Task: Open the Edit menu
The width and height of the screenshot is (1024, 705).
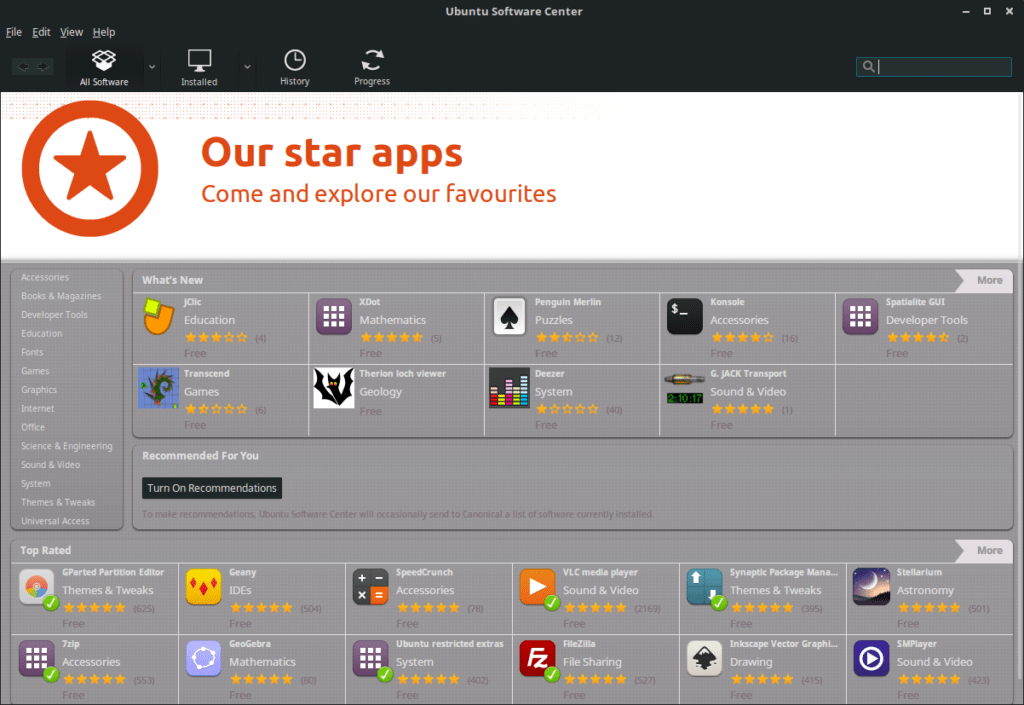Action: (x=41, y=32)
